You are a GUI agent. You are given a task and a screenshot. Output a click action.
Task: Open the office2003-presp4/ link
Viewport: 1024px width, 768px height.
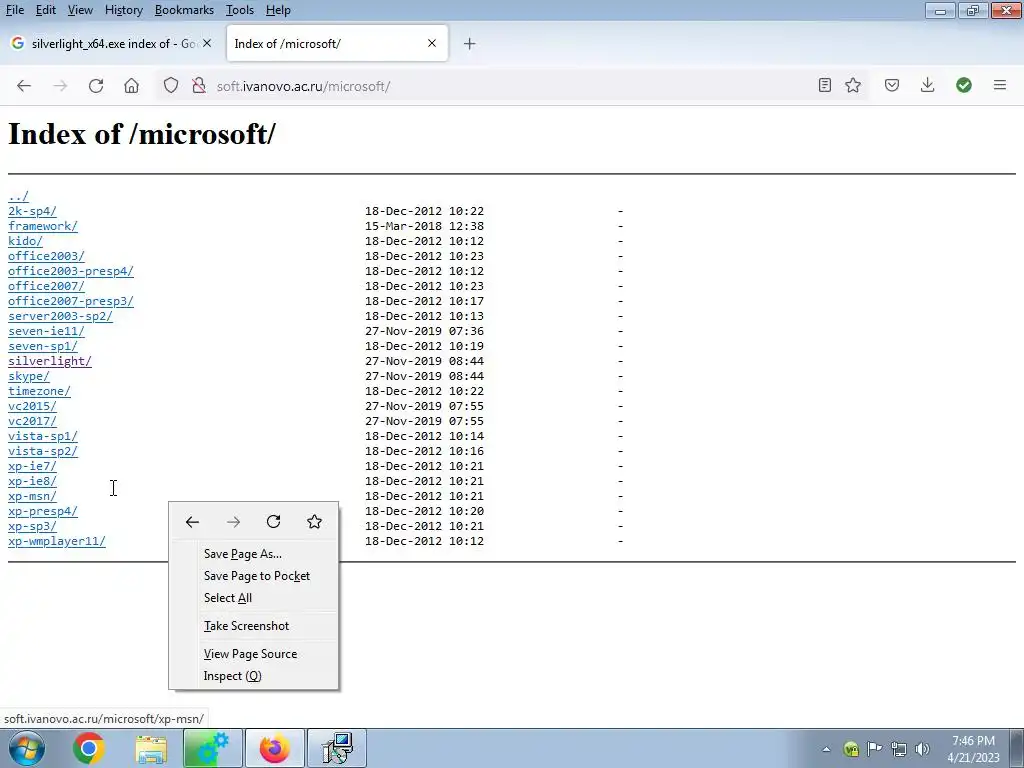coord(71,271)
